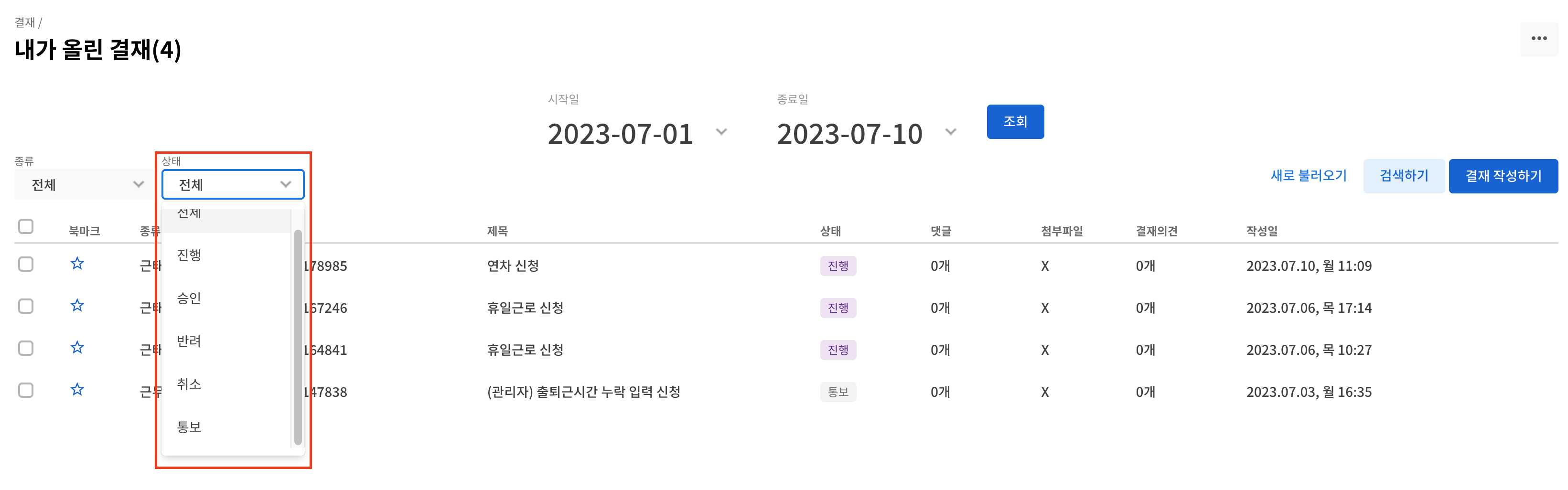Image resolution: width=1568 pixels, height=490 pixels.
Task: Bookmark the 연차 신청 row star
Action: (77, 264)
